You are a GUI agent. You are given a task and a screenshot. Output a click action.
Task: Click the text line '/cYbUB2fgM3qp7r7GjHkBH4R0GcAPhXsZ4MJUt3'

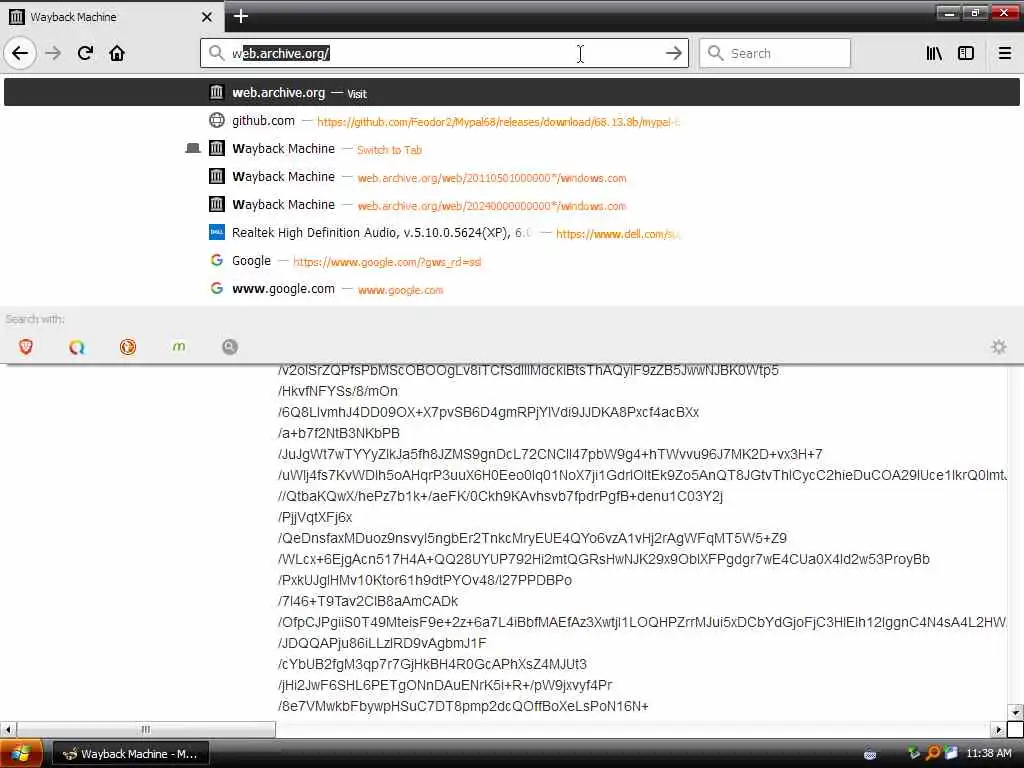432,664
